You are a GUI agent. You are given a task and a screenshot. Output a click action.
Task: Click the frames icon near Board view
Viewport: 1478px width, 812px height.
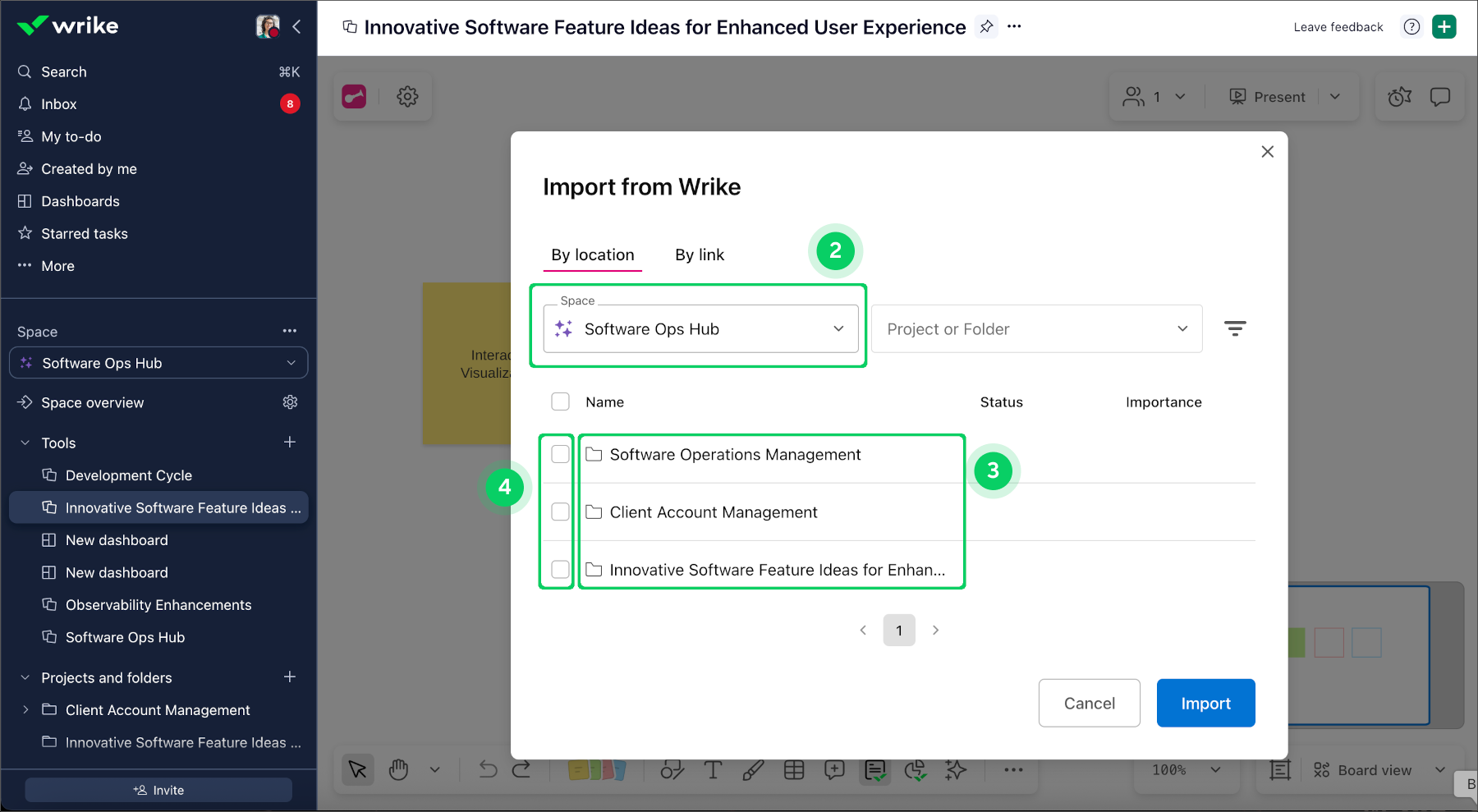(x=1280, y=770)
